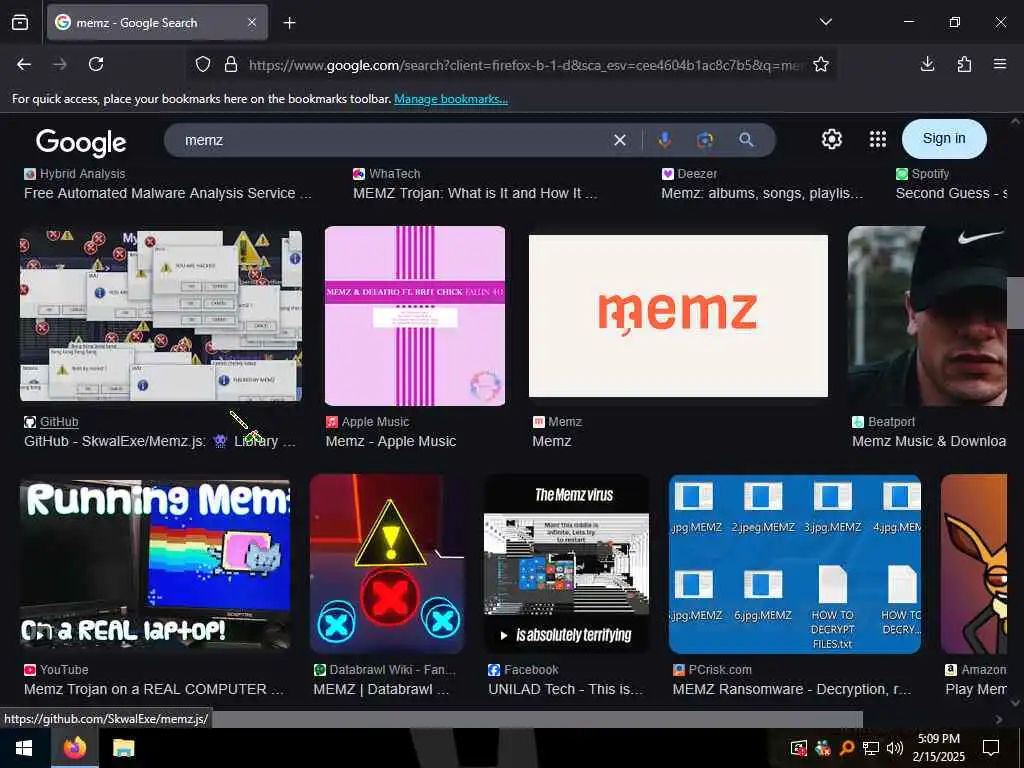Open the Hybrid Analysis result title

167,193
